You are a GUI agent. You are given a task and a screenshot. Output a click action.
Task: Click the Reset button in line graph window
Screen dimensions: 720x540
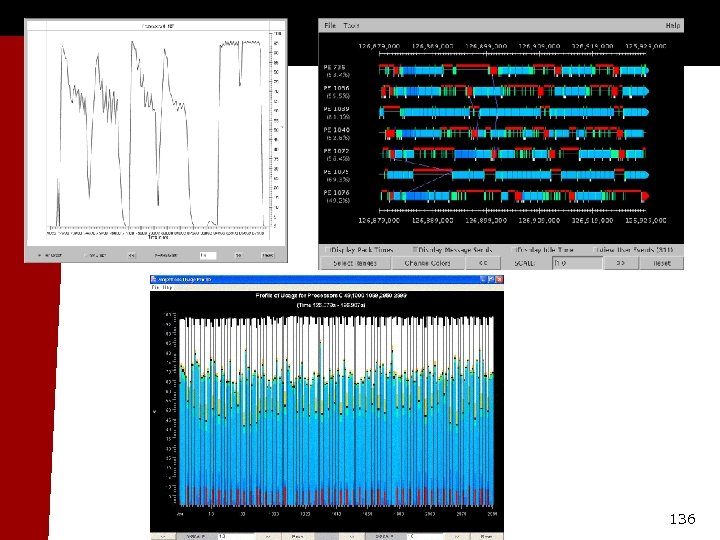(268, 255)
